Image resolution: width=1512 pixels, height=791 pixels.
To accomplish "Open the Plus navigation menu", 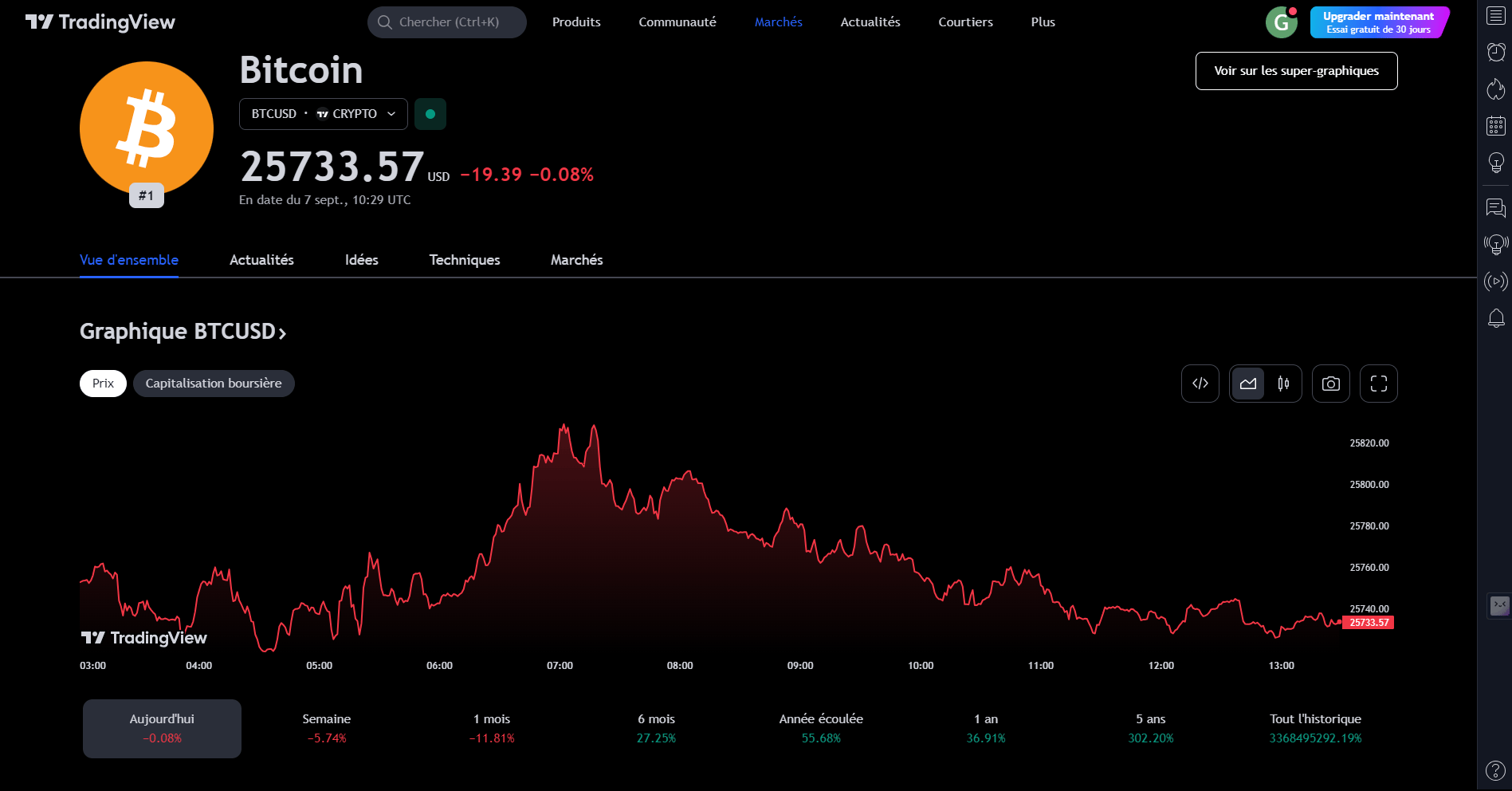I will point(1043,22).
